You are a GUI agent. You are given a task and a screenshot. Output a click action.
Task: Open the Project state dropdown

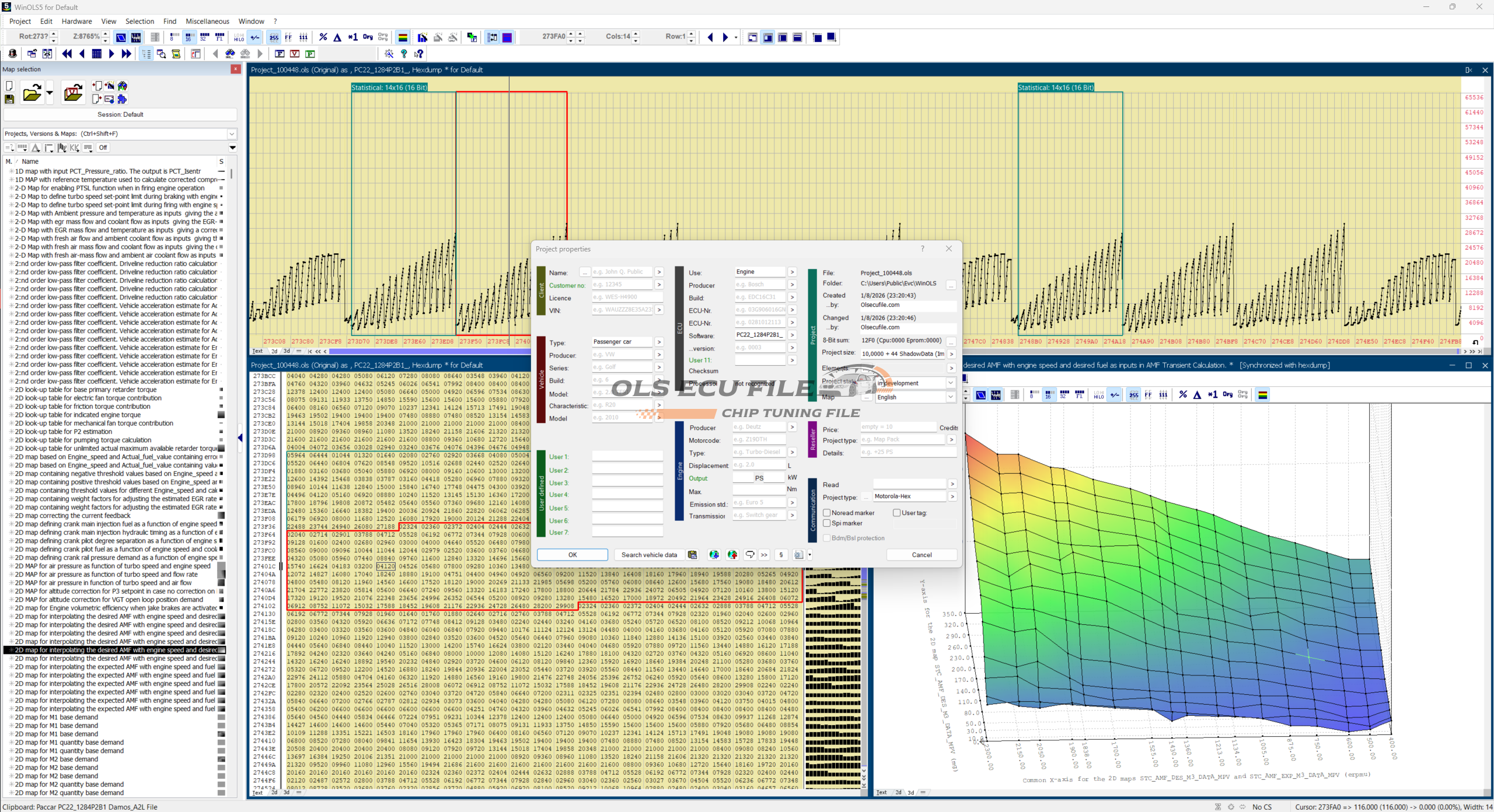951,383
